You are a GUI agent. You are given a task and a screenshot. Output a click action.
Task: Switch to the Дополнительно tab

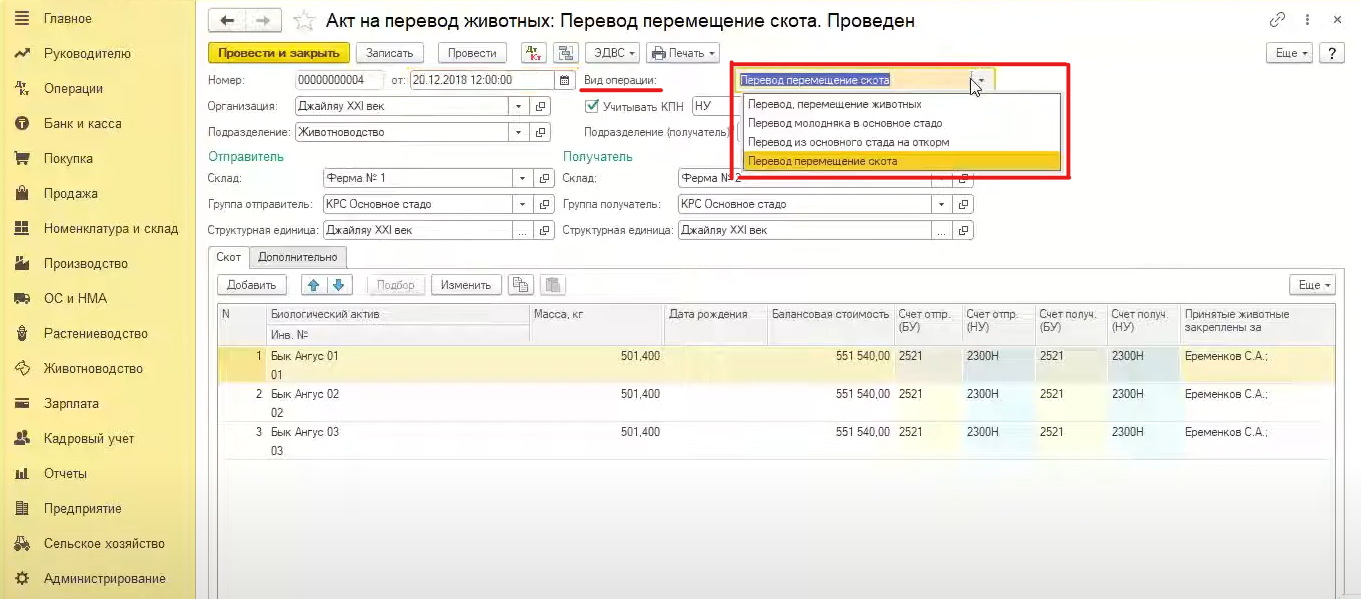pyautogui.click(x=297, y=257)
